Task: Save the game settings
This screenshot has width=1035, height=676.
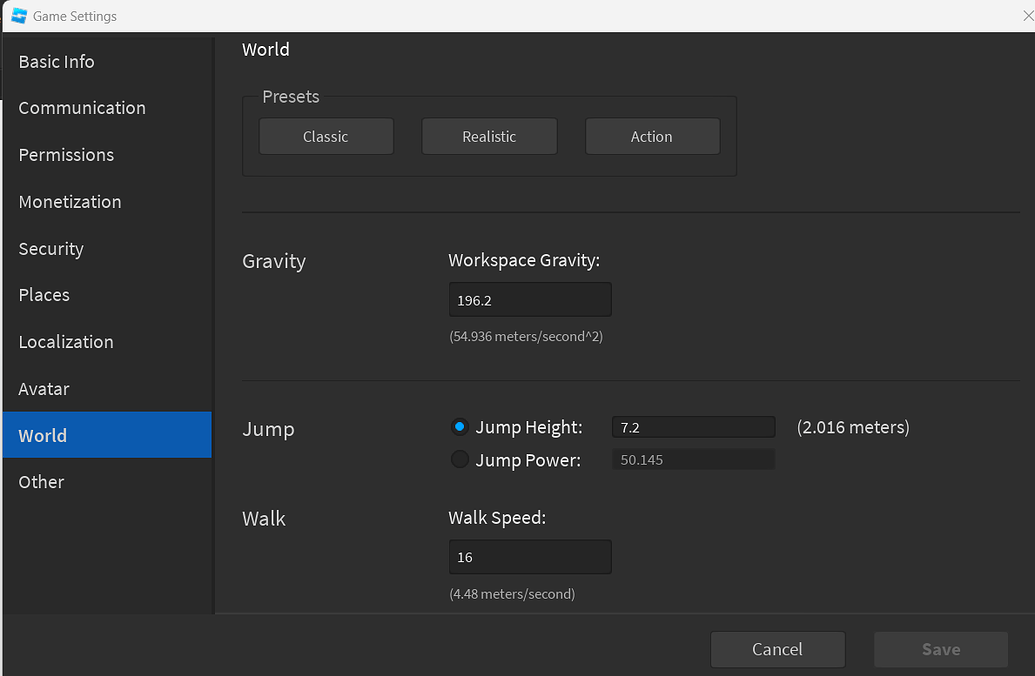Action: coord(940,649)
